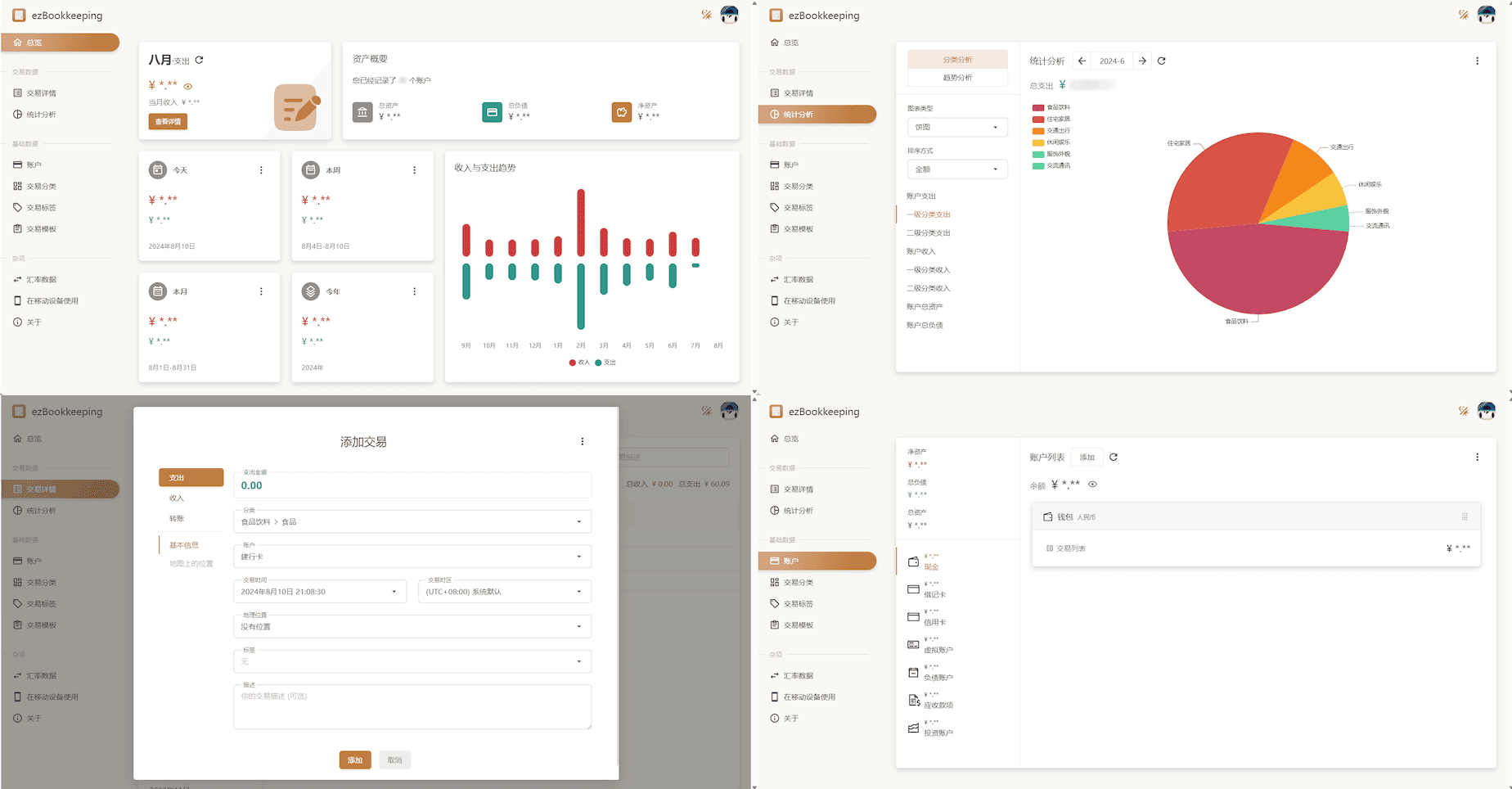
Task: Click the 食品饮料 red legend swatch
Action: 1037,107
